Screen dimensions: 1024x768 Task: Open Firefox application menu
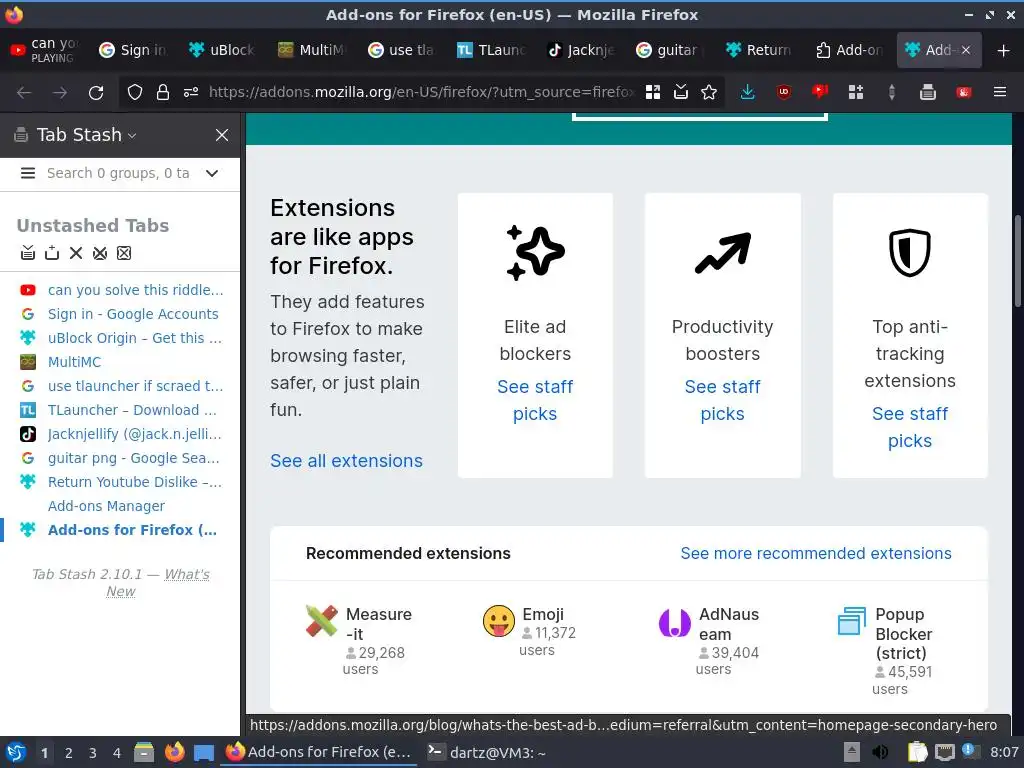[x=999, y=92]
